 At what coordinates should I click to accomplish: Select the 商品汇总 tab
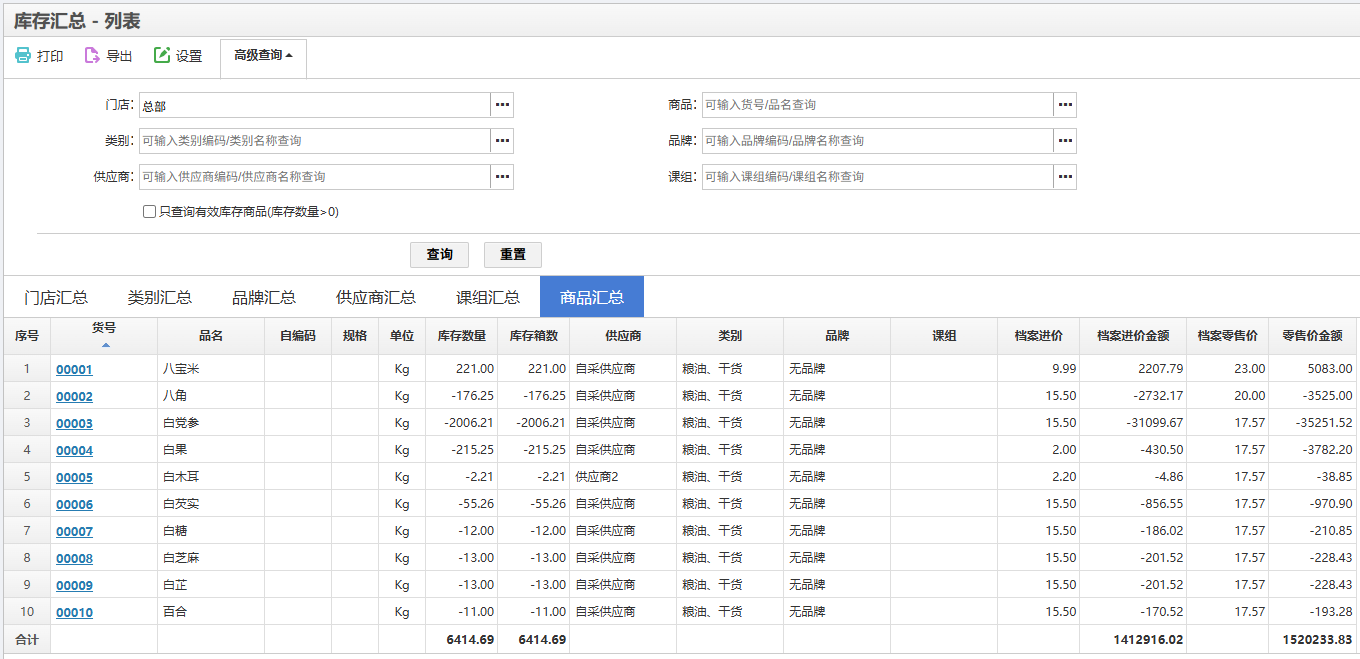coord(592,297)
